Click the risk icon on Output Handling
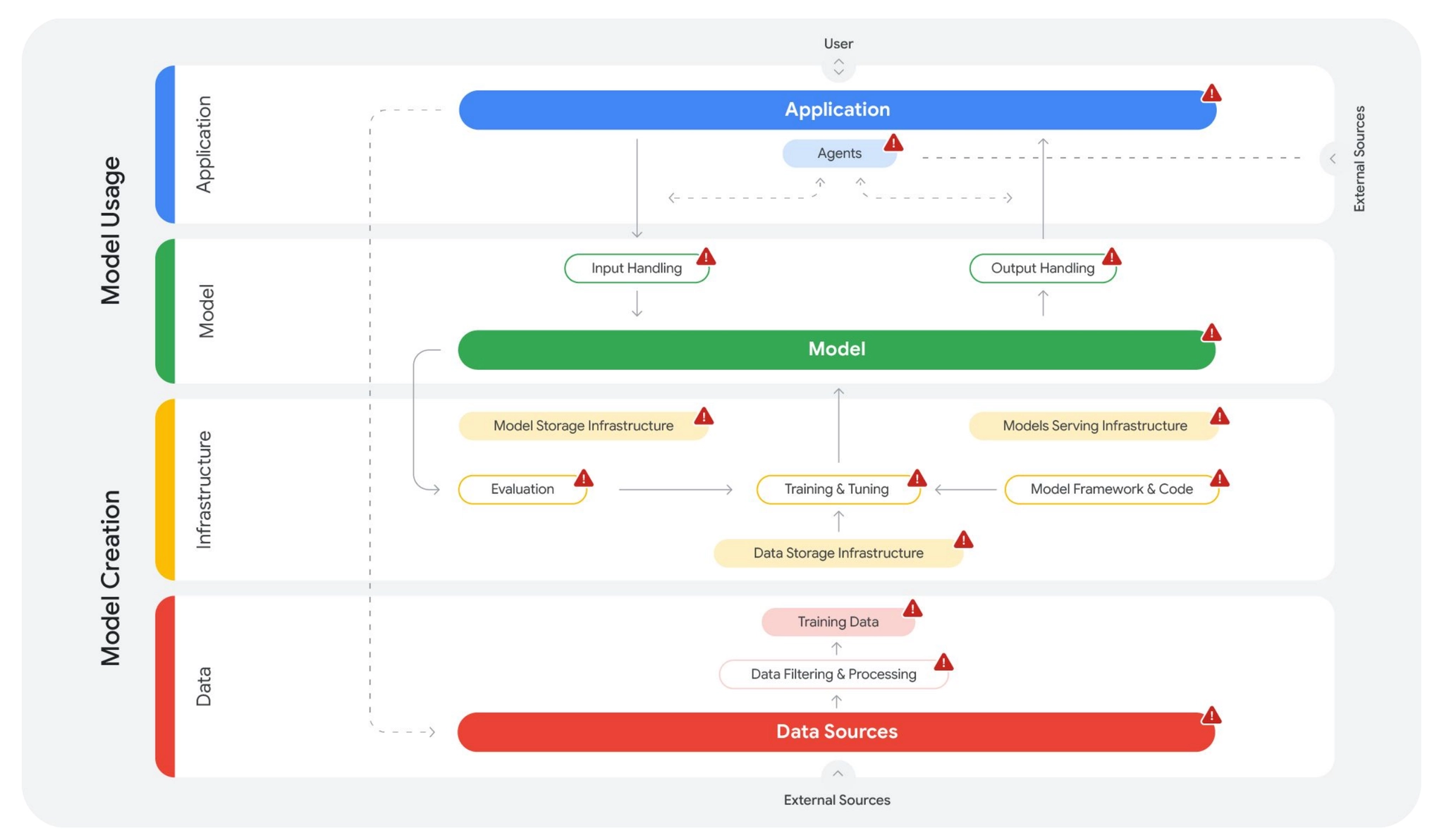 pyautogui.click(x=1112, y=257)
